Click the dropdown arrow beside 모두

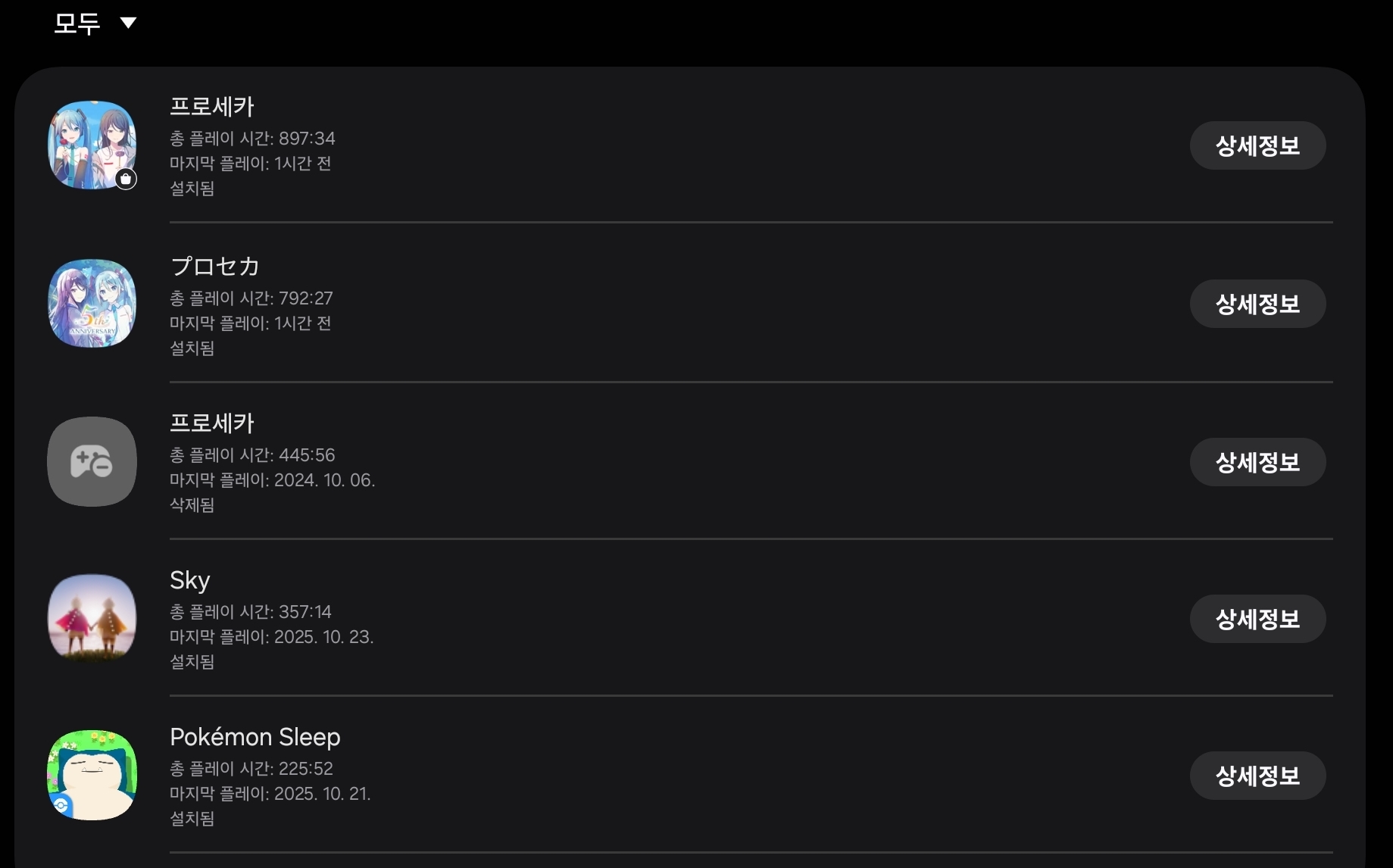[x=128, y=23]
